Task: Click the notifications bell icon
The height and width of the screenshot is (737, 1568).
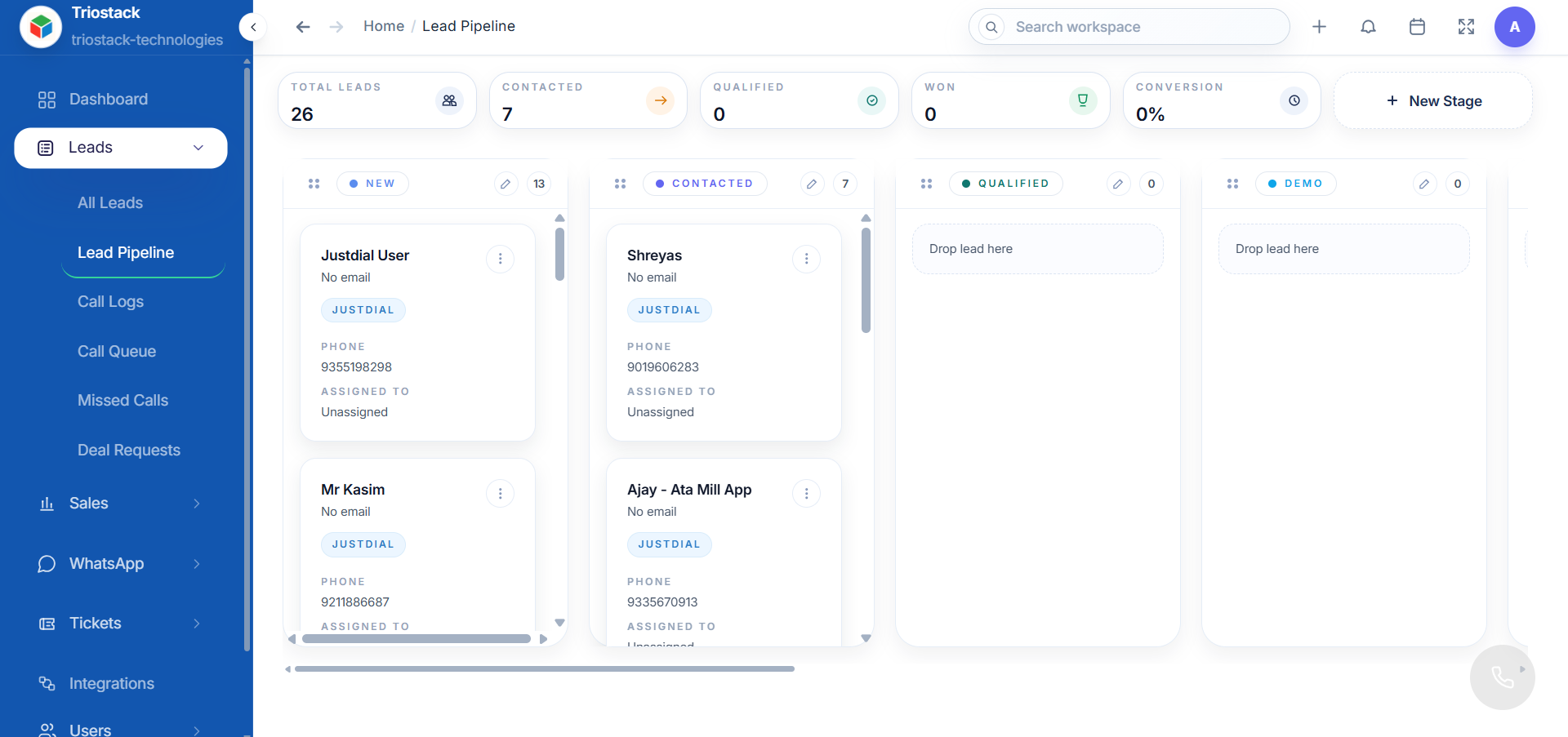Action: (x=1368, y=27)
